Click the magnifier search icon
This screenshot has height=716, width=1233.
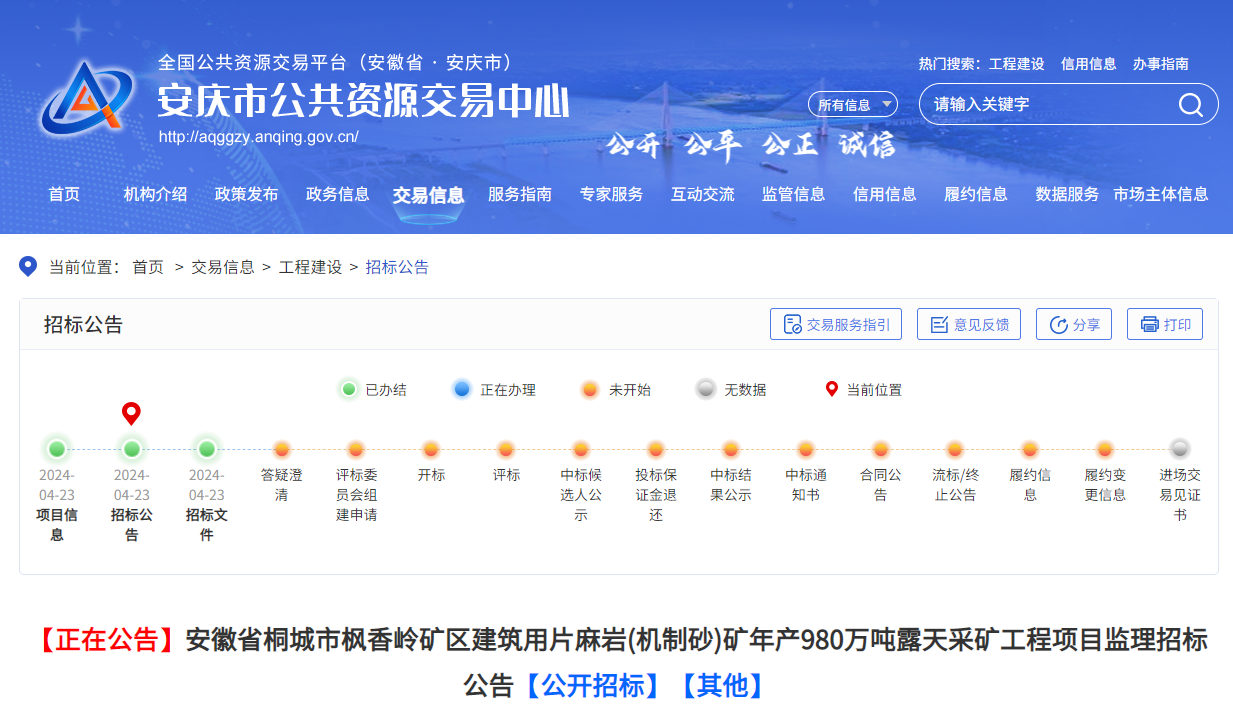[x=1190, y=105]
